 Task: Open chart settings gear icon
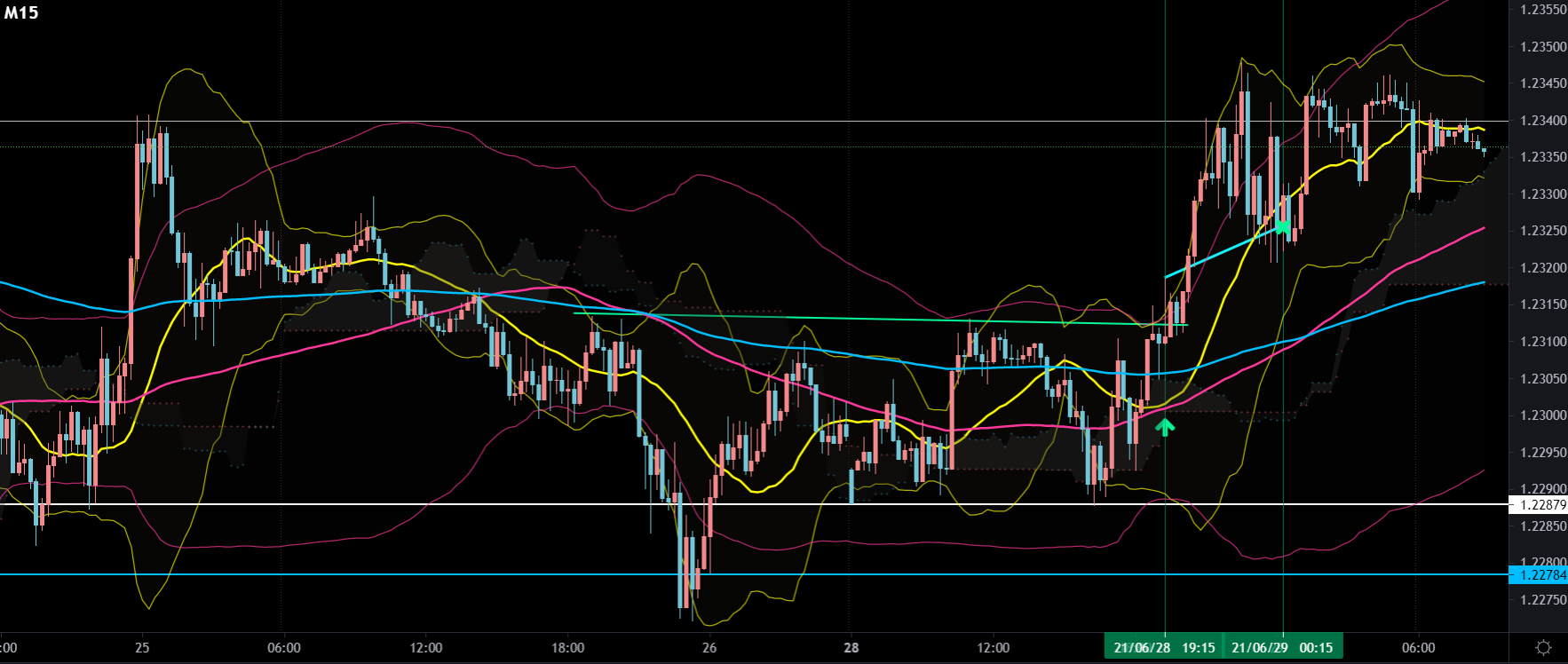point(1543,647)
